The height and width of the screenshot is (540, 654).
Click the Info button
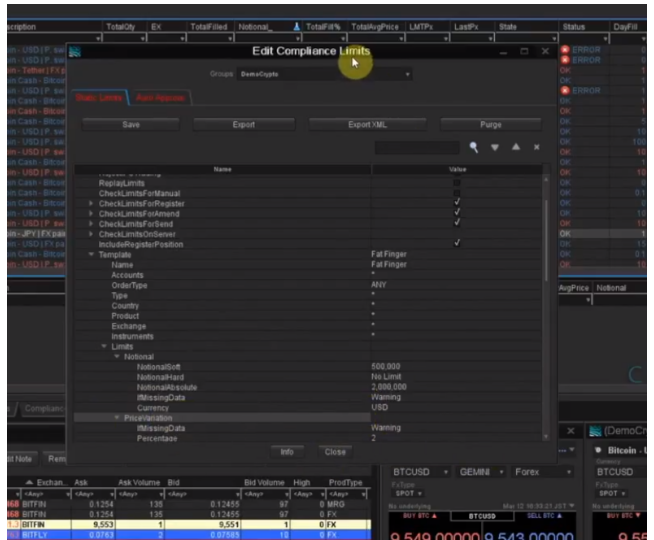click(x=287, y=452)
